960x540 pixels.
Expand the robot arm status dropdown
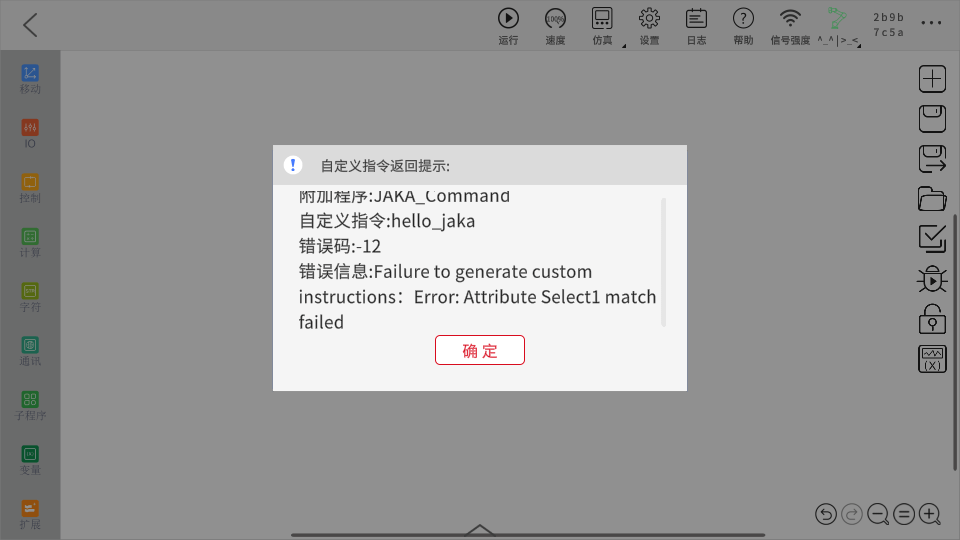(x=838, y=26)
